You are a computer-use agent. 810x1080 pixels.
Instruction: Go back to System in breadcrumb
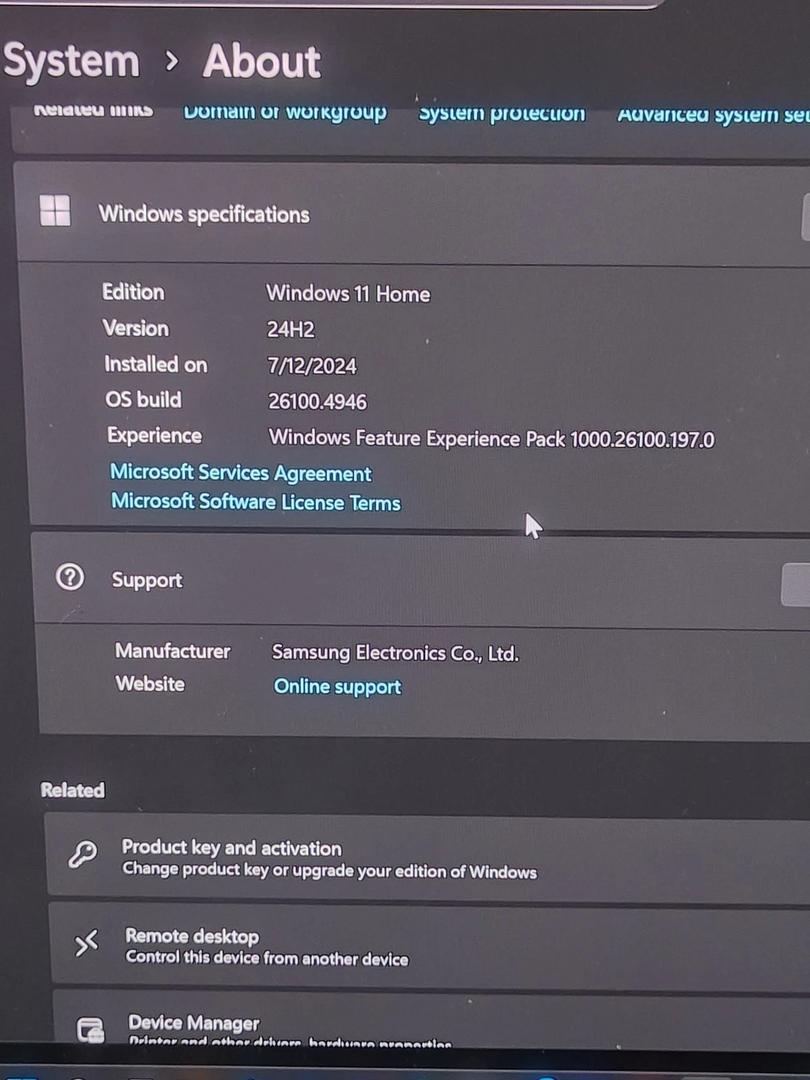[72, 61]
